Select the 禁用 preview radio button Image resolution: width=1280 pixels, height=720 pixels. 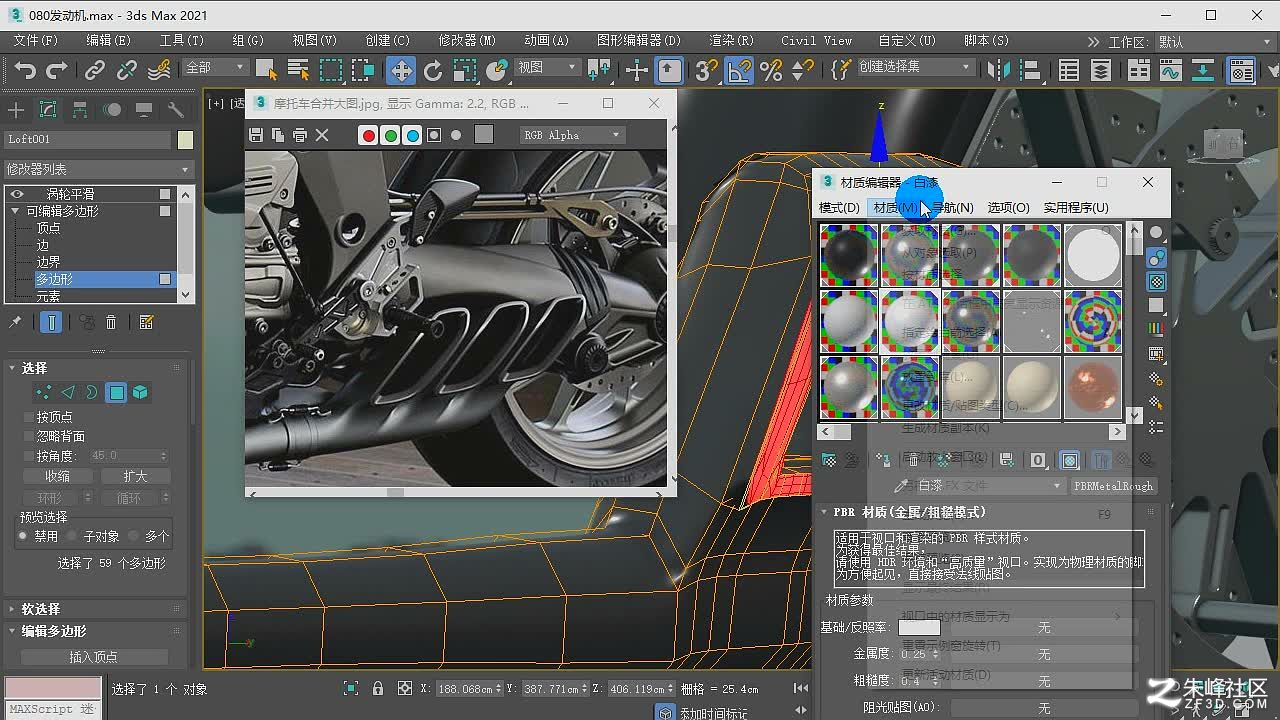click(23, 536)
